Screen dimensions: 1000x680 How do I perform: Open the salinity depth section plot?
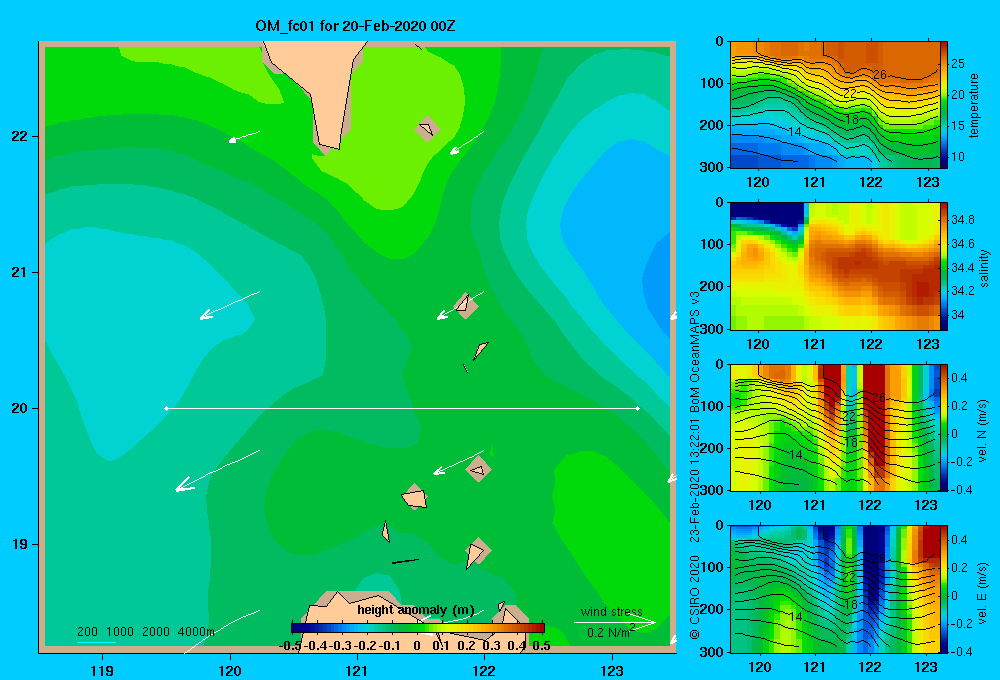(x=834, y=266)
